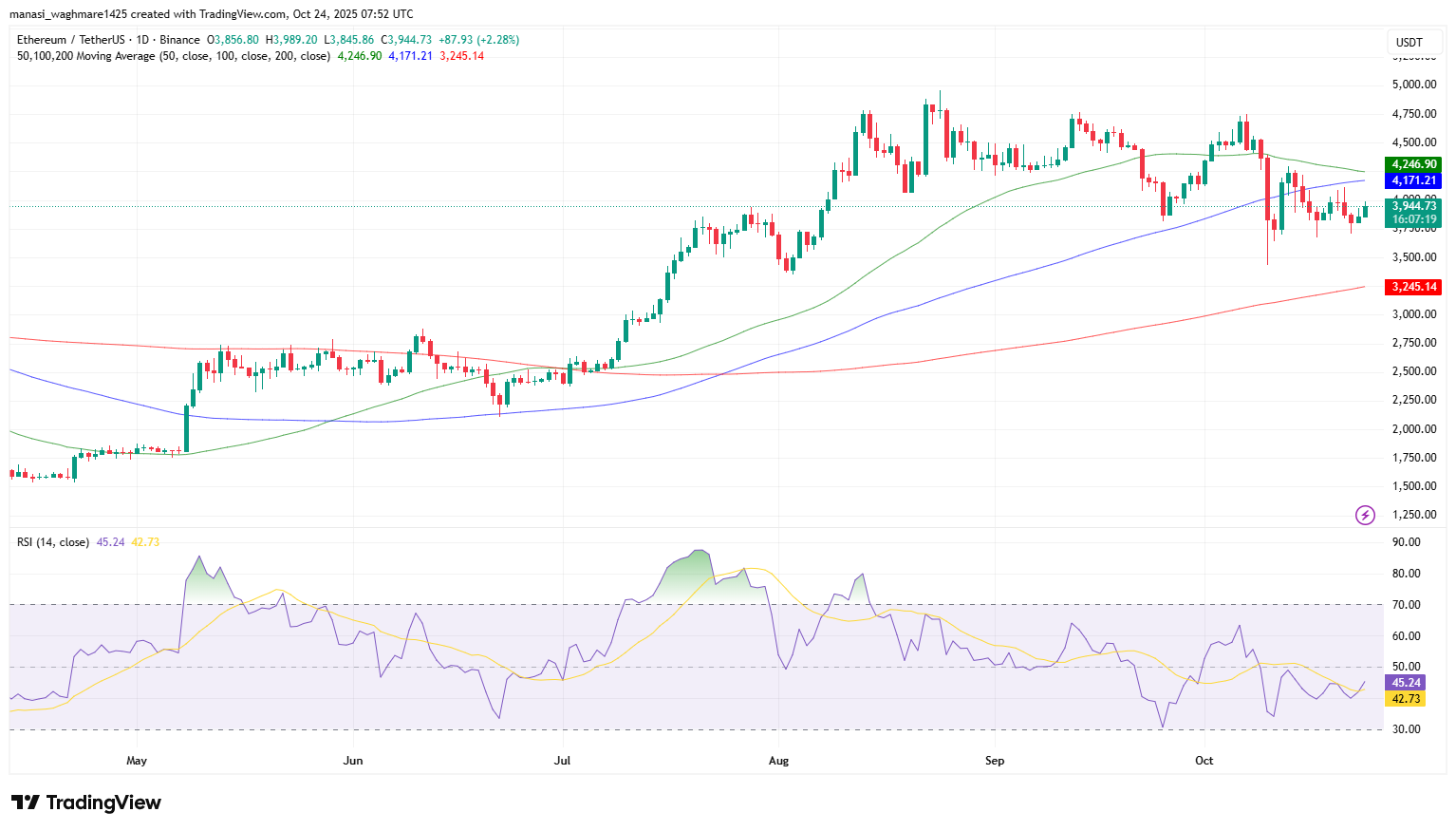Click the 2,000.00 price axis value

(x=1413, y=429)
